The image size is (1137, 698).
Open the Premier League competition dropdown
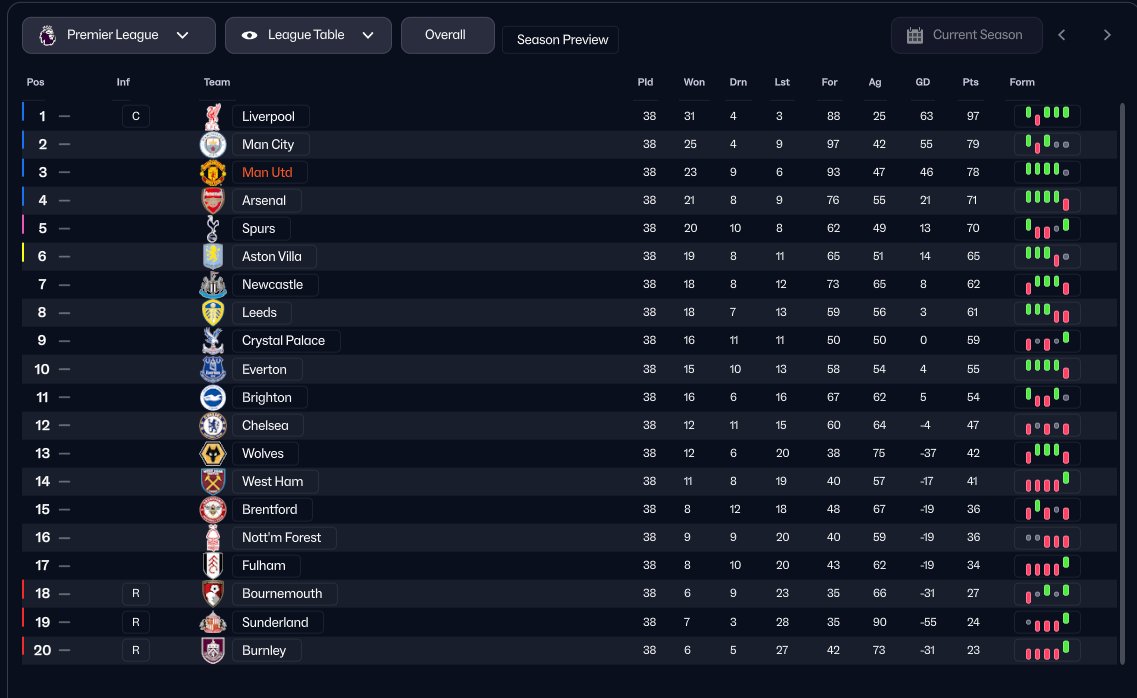point(119,35)
